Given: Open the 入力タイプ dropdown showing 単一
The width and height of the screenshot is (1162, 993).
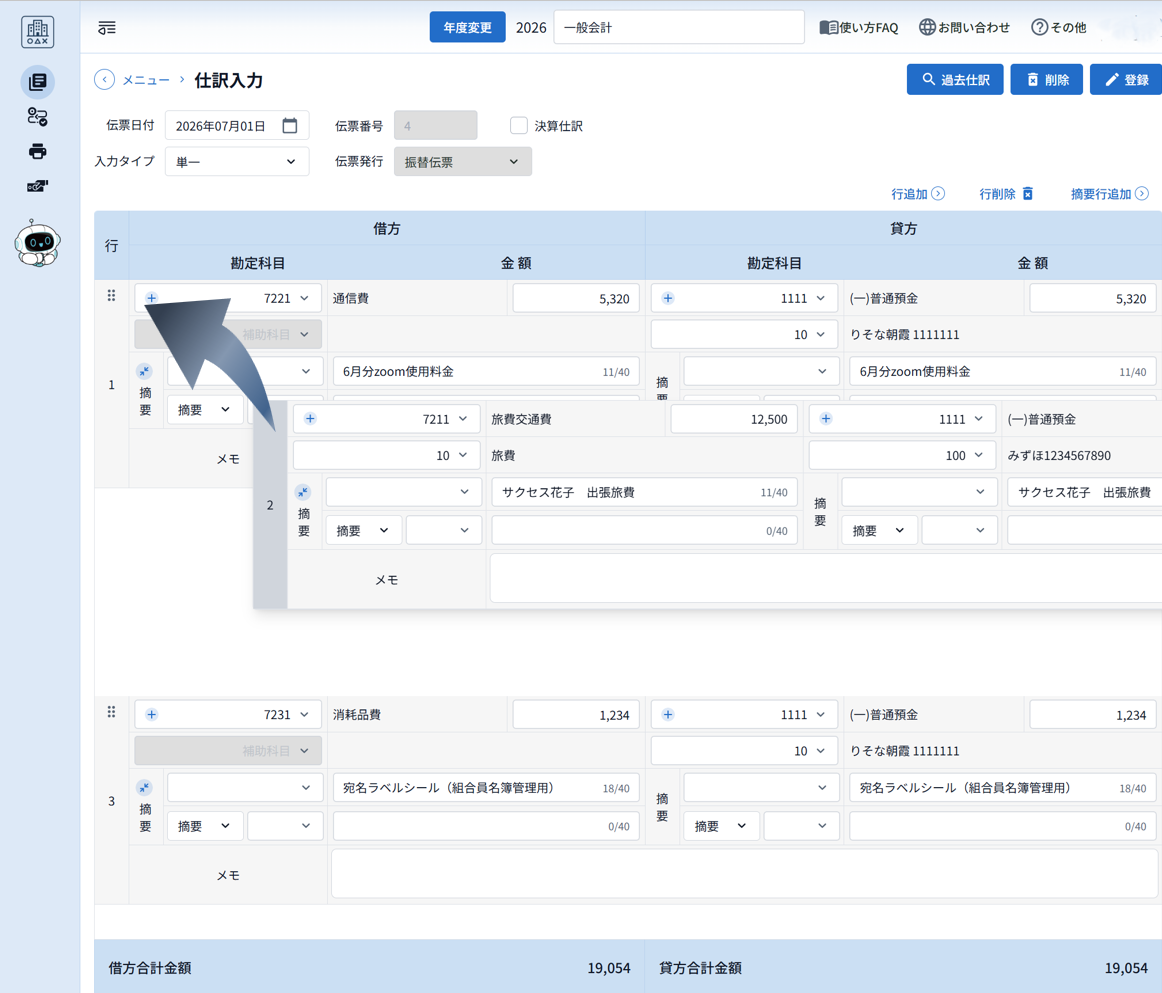Looking at the screenshot, I should (237, 161).
